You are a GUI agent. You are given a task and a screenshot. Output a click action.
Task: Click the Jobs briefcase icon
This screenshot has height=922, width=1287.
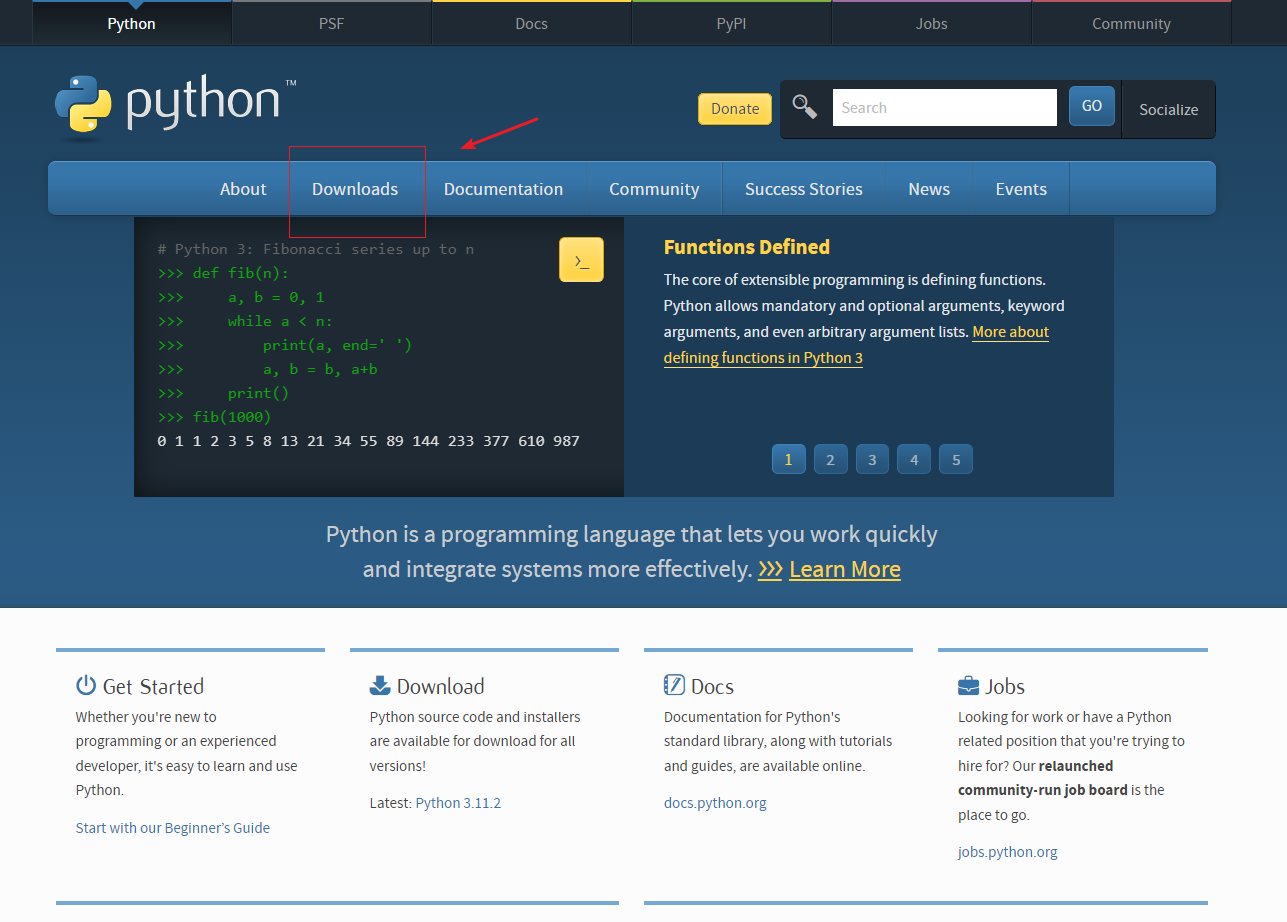tap(968, 686)
